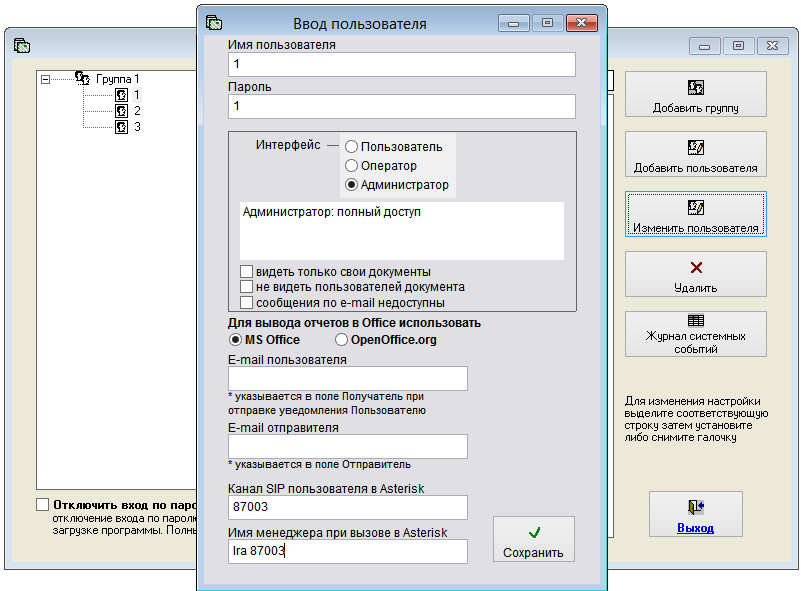This screenshot has height=591, width=801.
Task: Enable не видеть пользователей документа checkbox
Action: (246, 287)
